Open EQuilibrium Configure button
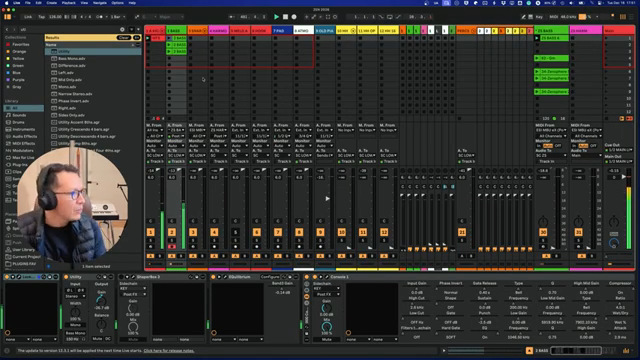Image resolution: width=640 pixels, height=360 pixels. pos(270,277)
